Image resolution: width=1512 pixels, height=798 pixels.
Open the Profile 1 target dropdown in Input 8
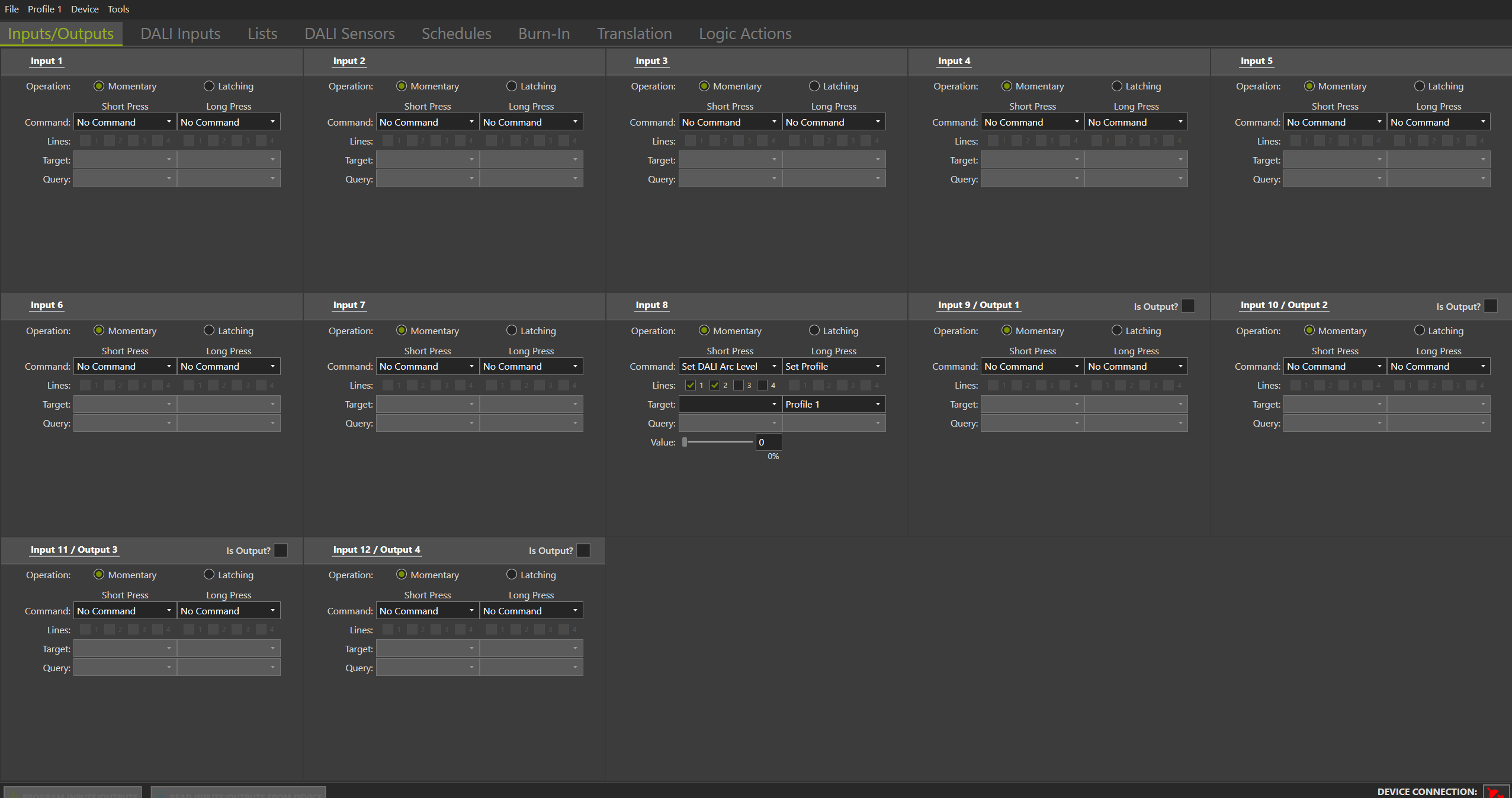tap(833, 405)
